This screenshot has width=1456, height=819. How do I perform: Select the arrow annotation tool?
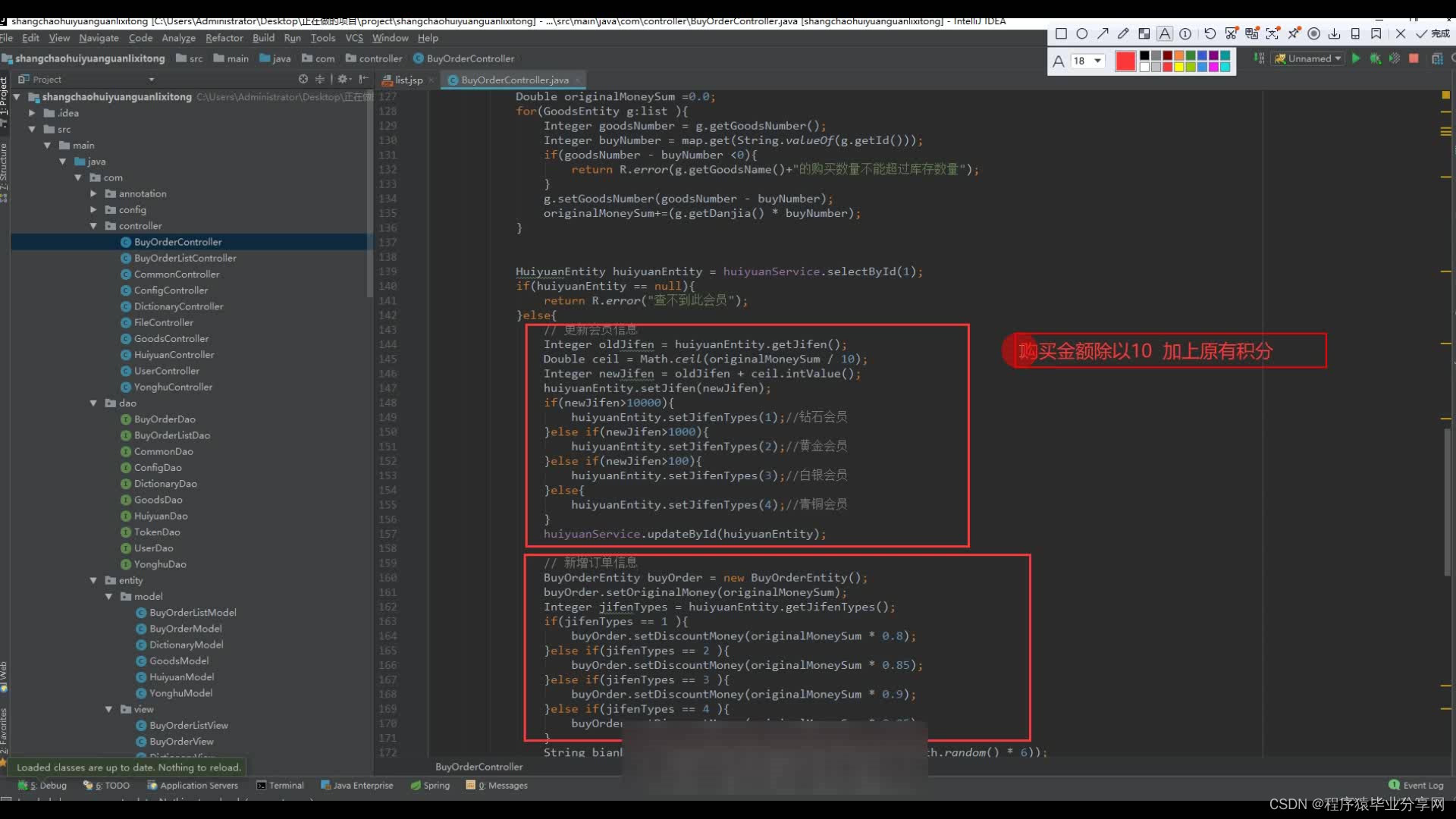pyautogui.click(x=1103, y=33)
